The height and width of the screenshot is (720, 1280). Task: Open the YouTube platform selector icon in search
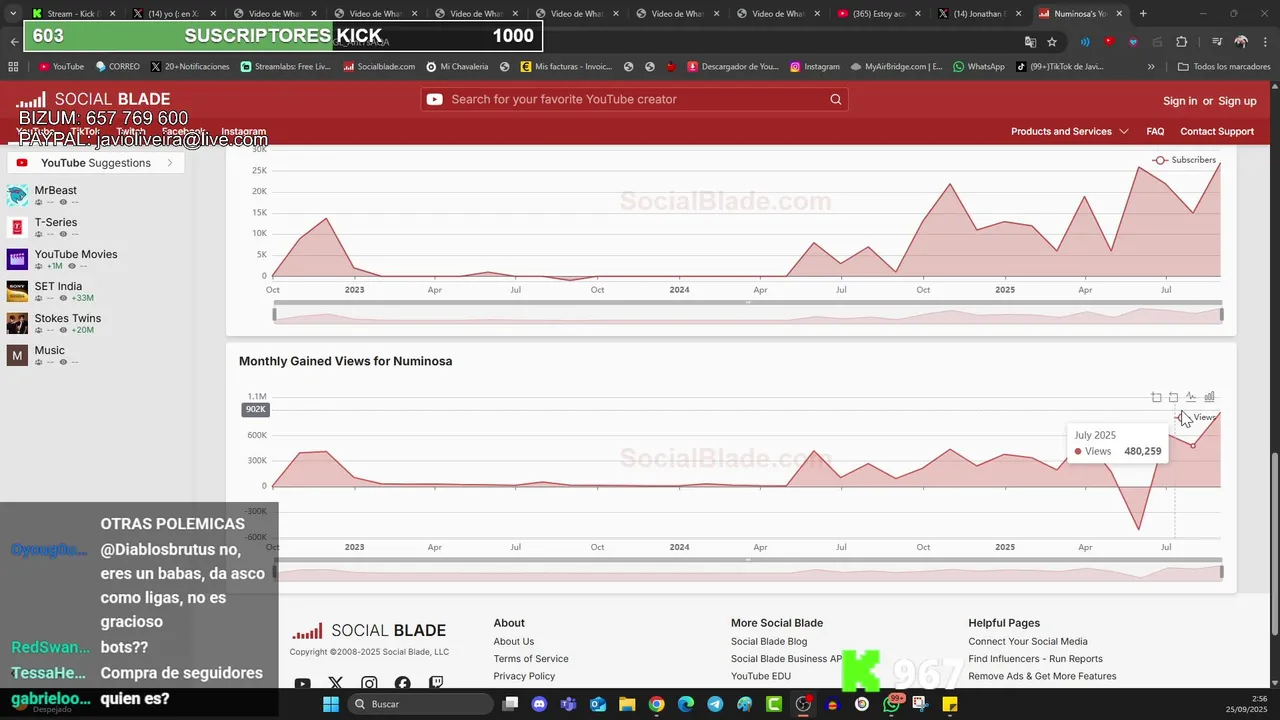click(x=434, y=99)
